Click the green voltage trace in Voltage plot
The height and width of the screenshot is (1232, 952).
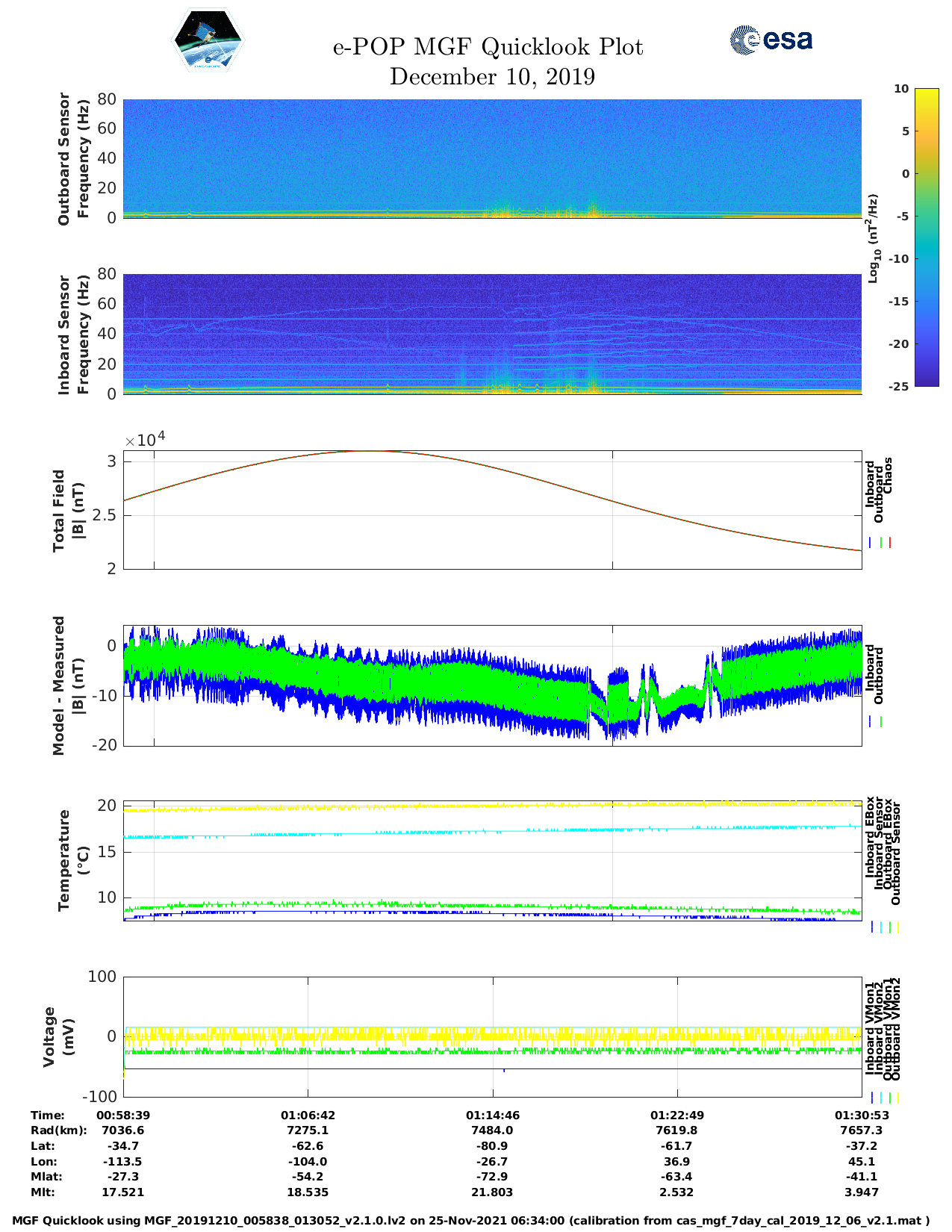click(x=492, y=1051)
